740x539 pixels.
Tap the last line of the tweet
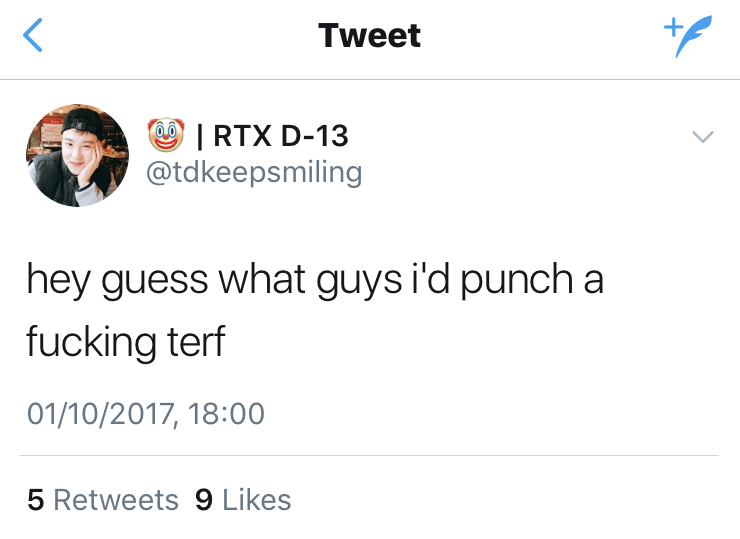point(126,342)
